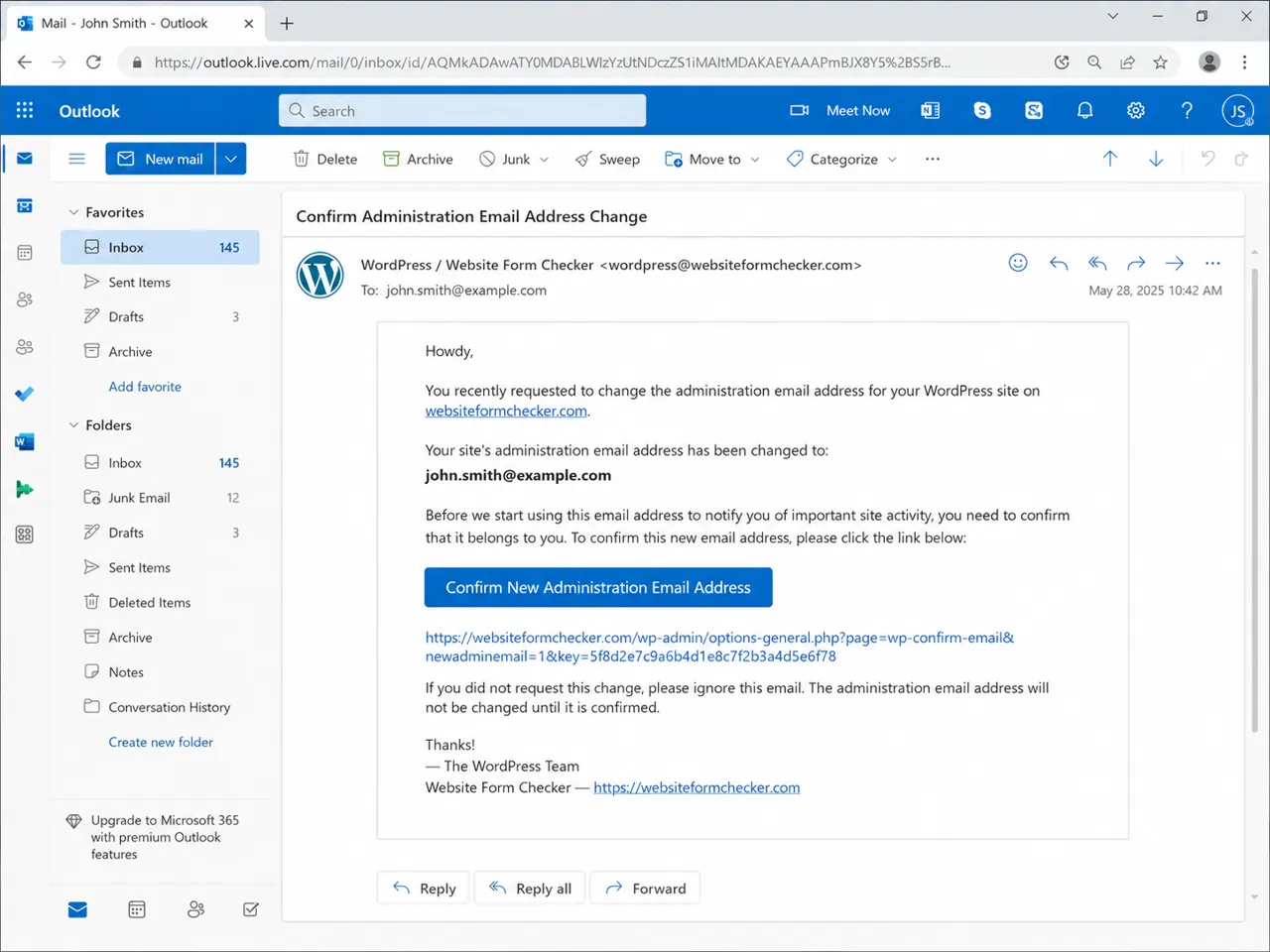Open the app launcher grid icon

tap(25, 110)
